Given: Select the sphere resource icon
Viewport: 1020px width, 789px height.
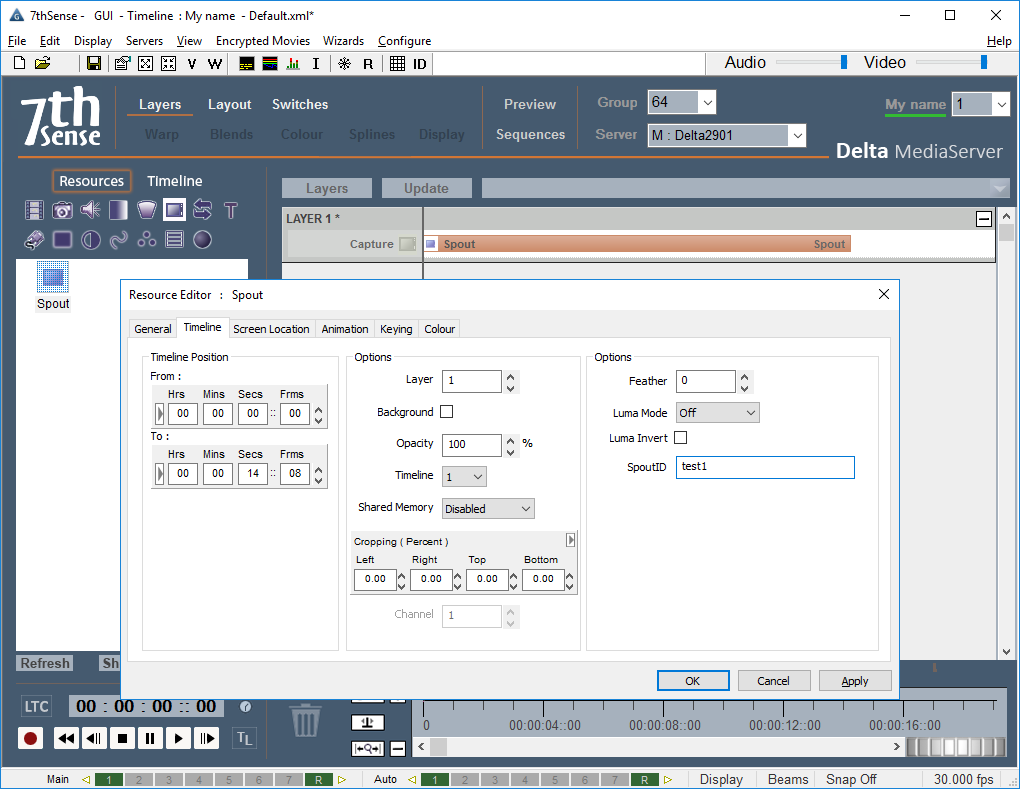Looking at the screenshot, I should 202,240.
